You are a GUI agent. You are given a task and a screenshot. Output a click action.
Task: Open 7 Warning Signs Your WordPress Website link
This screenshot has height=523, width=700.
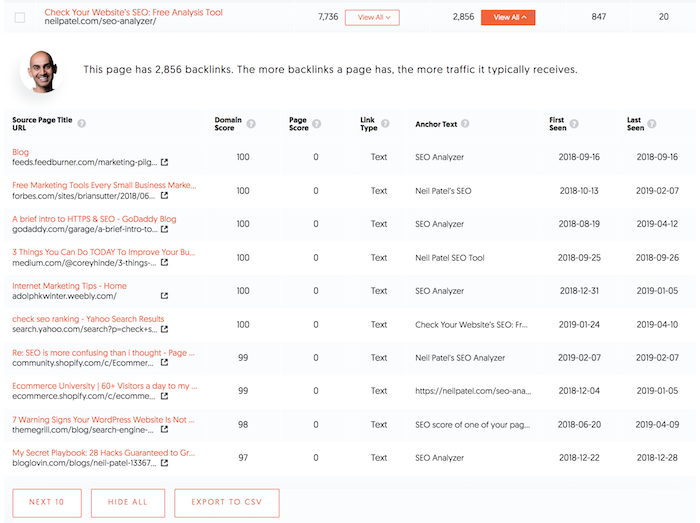click(x=103, y=419)
